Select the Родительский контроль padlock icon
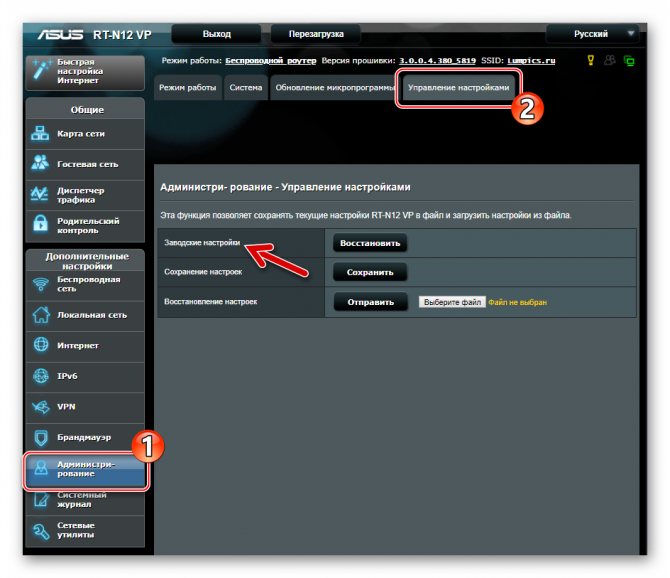Screen dimensions: 670x578 [x=40, y=225]
